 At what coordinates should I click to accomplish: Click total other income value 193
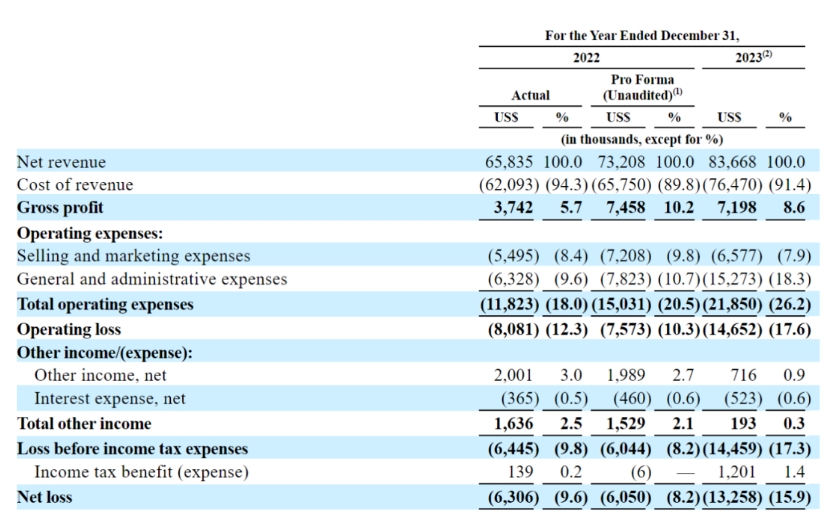tap(743, 424)
